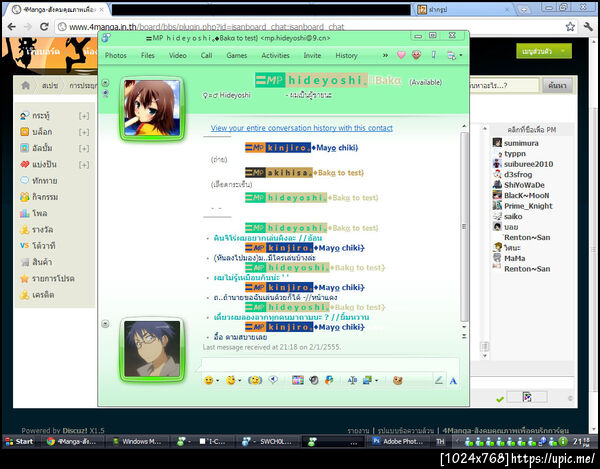Click your own display picture with glasses
Screen dimensions: 600x469
coord(152,349)
